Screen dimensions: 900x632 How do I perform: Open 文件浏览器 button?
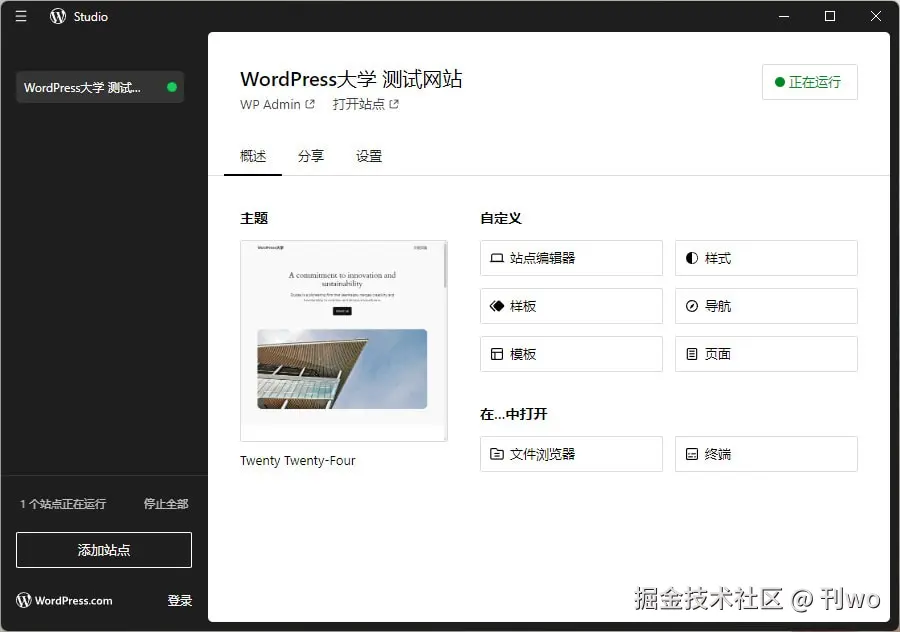(x=571, y=454)
